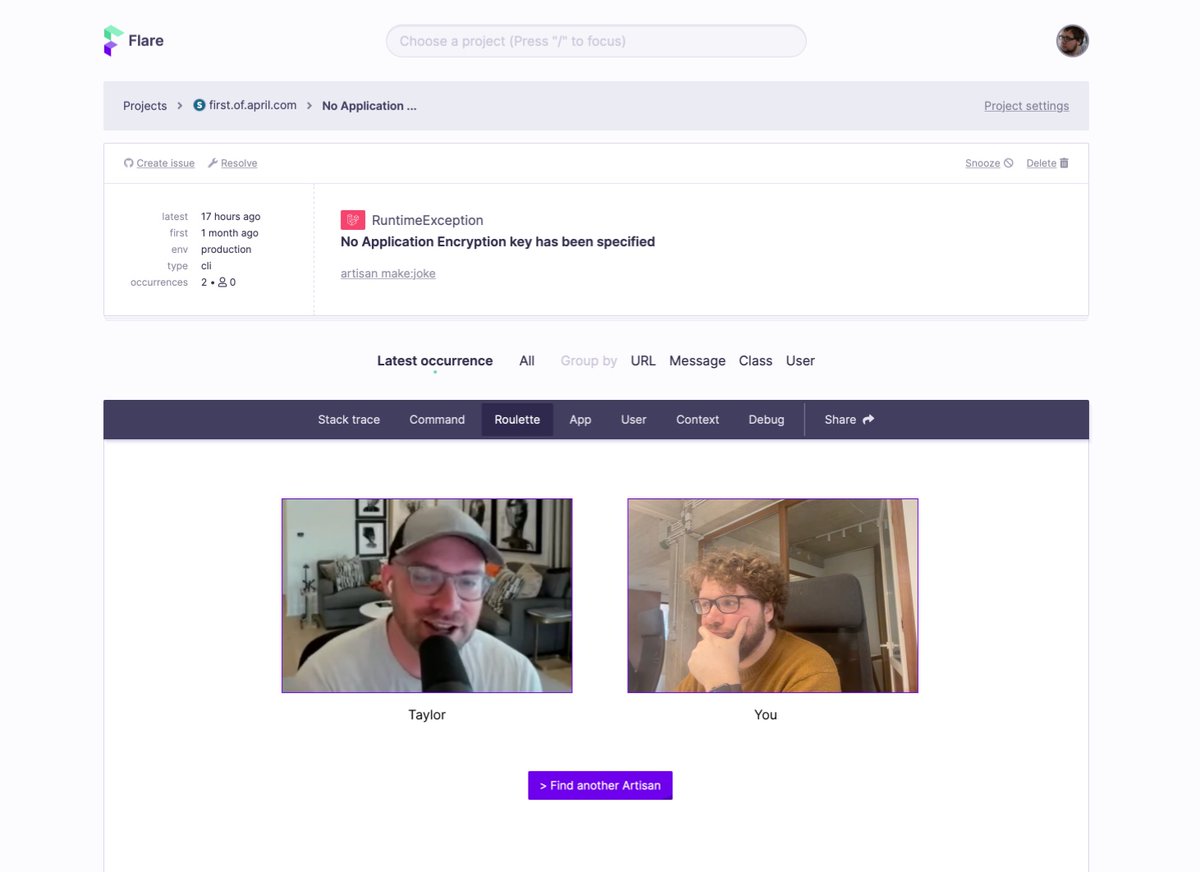Select Latest occurrence view
1200x872 pixels.
click(x=435, y=361)
